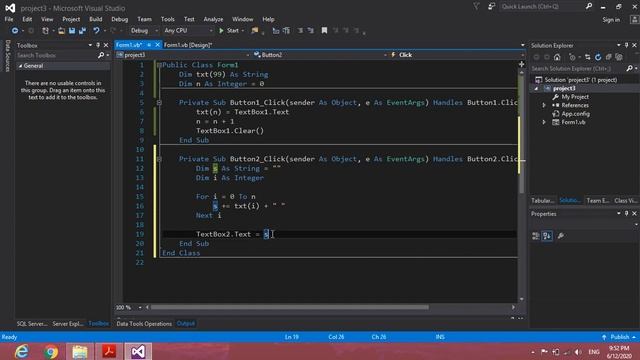
Task: Open a file with the folder icon
Action: tap(61, 31)
